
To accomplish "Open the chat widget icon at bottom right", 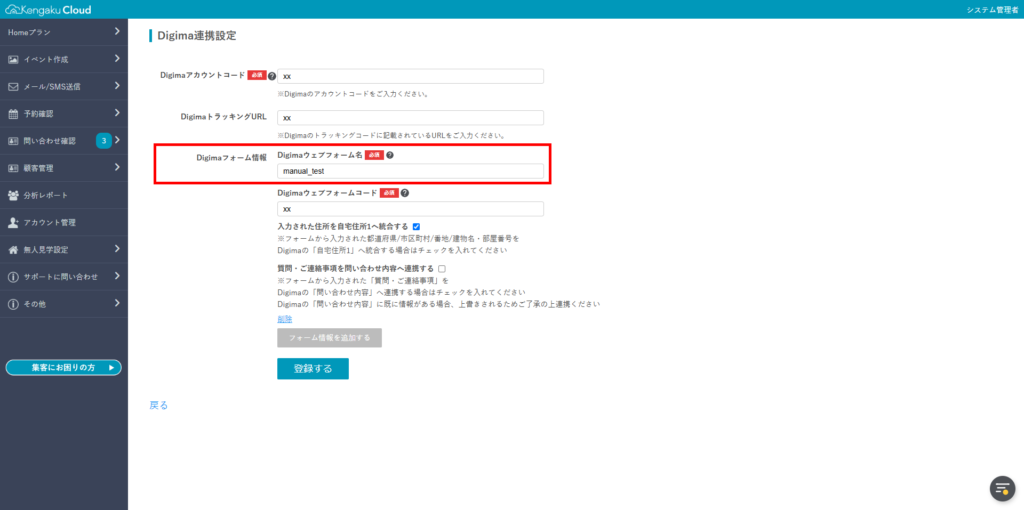I will click(1002, 488).
